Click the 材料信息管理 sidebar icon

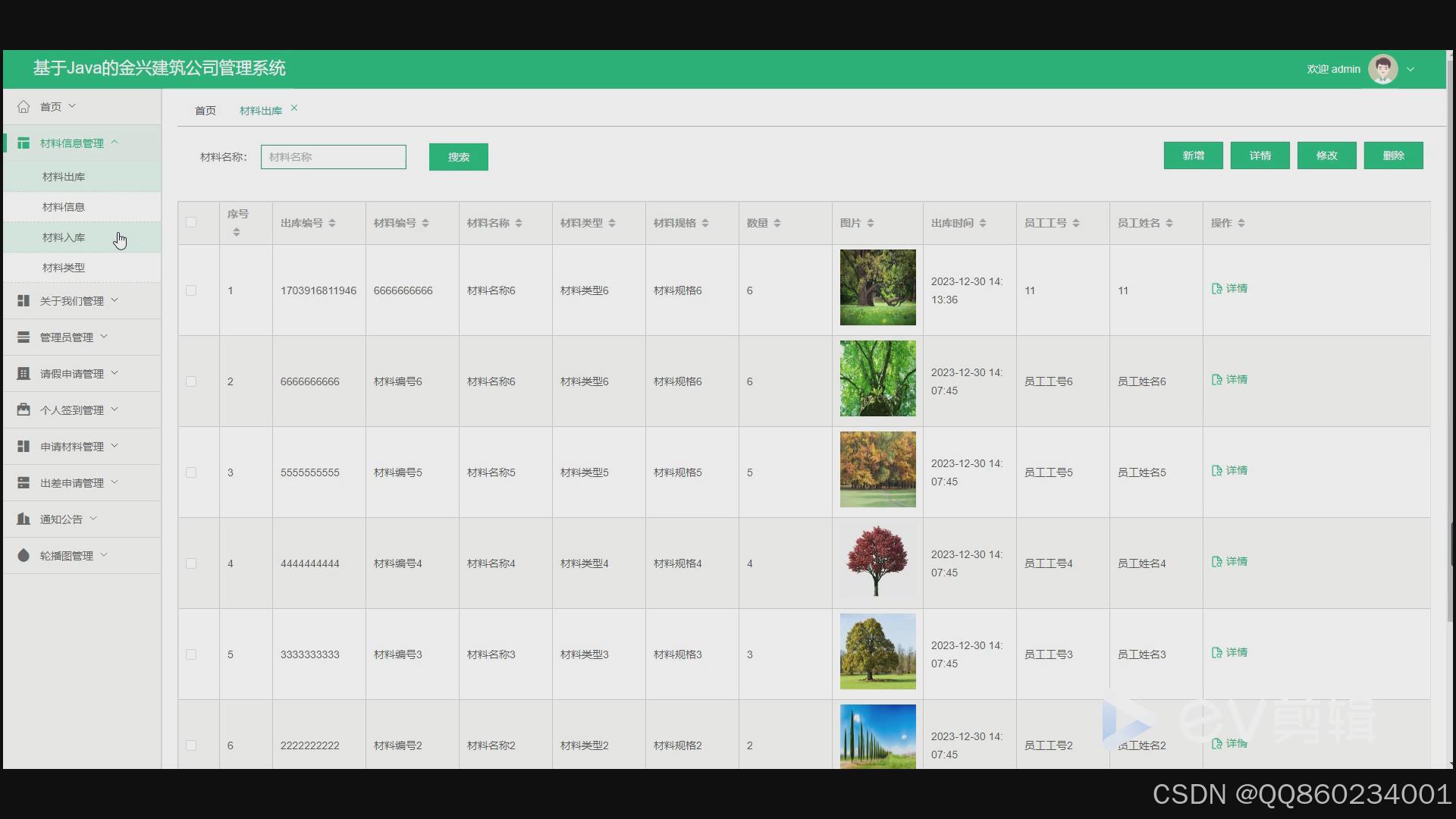[24, 143]
